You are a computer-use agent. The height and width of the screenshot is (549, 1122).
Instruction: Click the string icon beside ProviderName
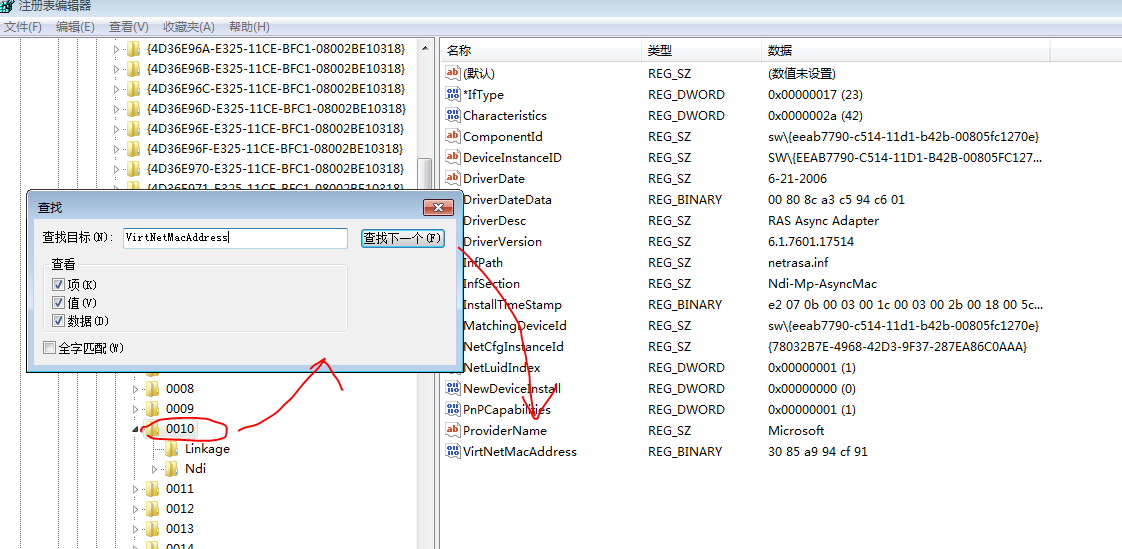point(452,431)
